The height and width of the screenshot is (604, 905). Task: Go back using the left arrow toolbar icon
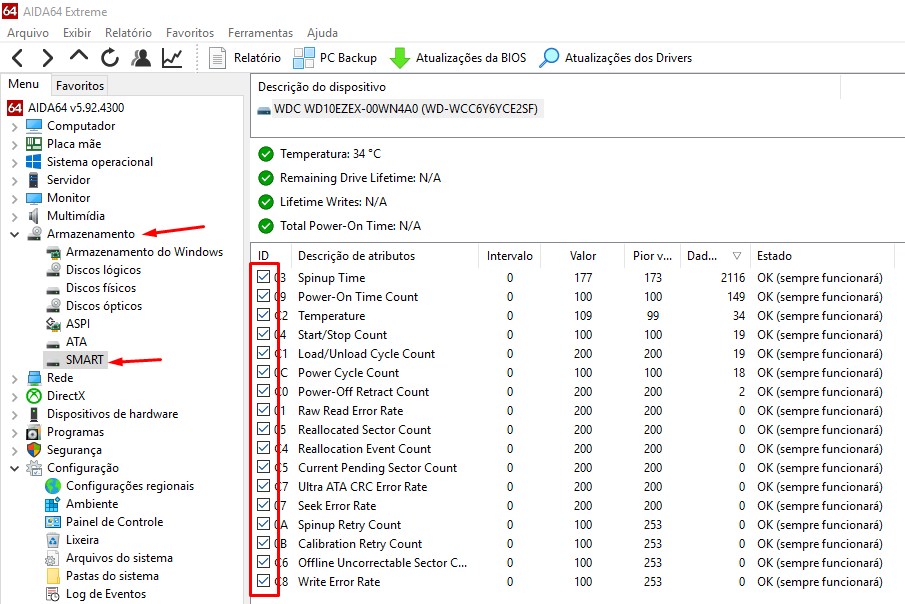(x=17, y=58)
